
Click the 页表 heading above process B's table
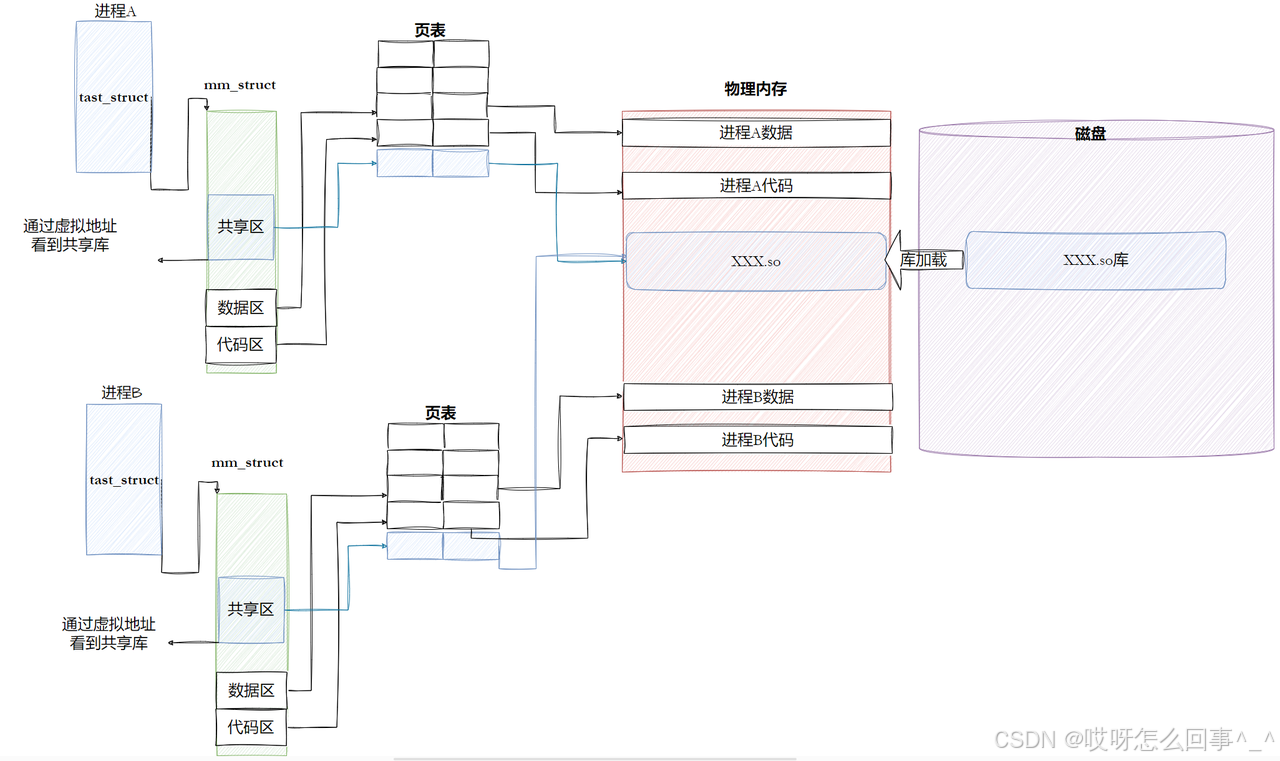tap(441, 413)
